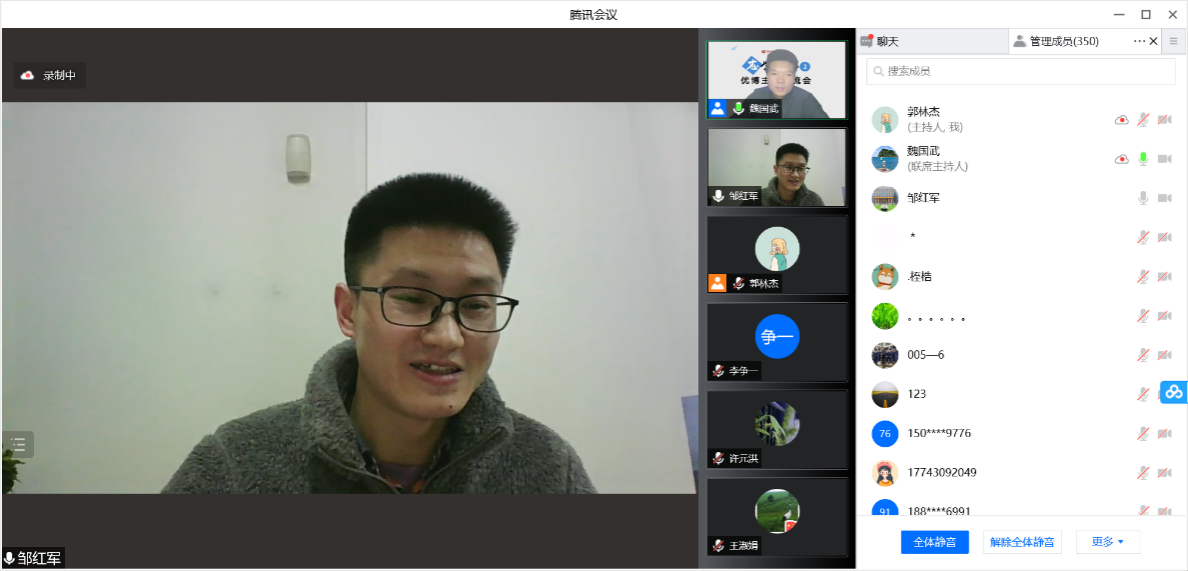Viewport: 1188px width, 571px height.
Task: Unmute 郭林杰's microphone in member list
Action: (1143, 120)
